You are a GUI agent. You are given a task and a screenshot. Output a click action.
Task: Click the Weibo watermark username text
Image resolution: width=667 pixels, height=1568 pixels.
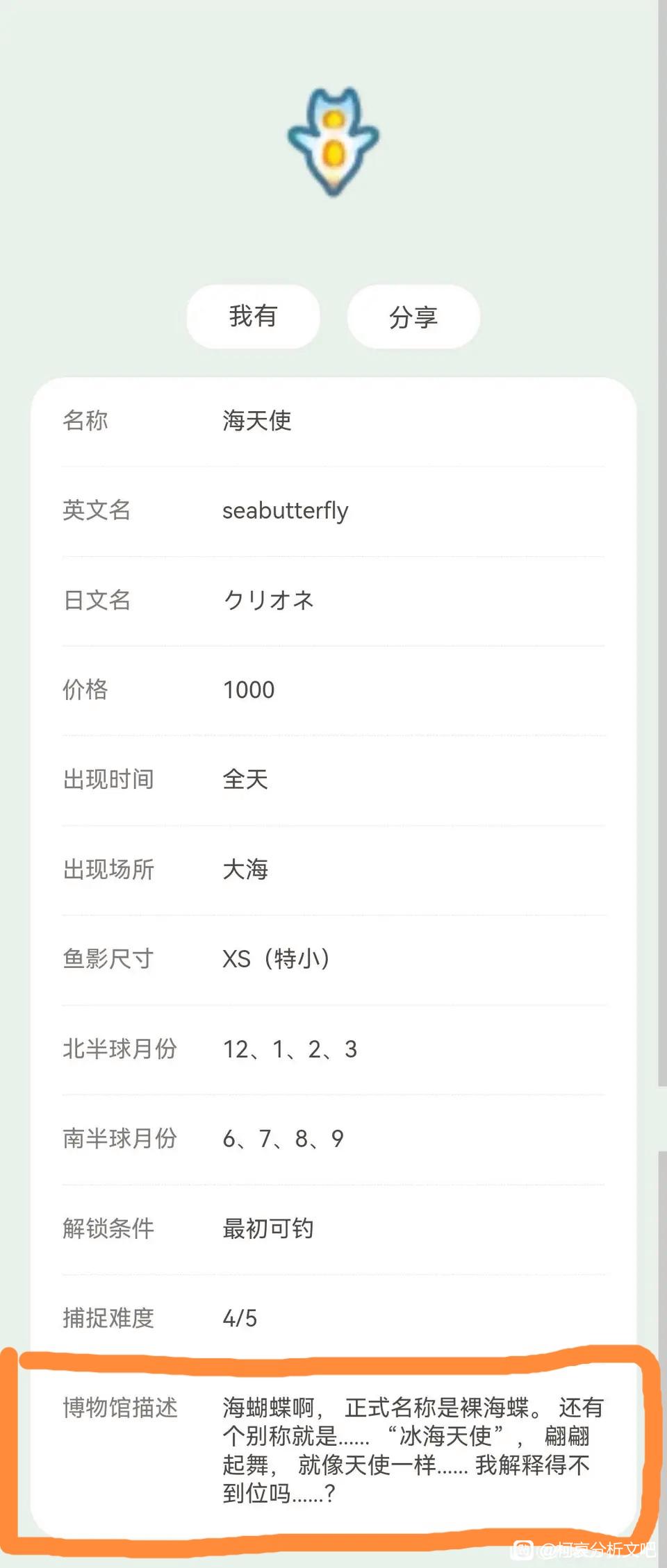pyautogui.click(x=598, y=1549)
